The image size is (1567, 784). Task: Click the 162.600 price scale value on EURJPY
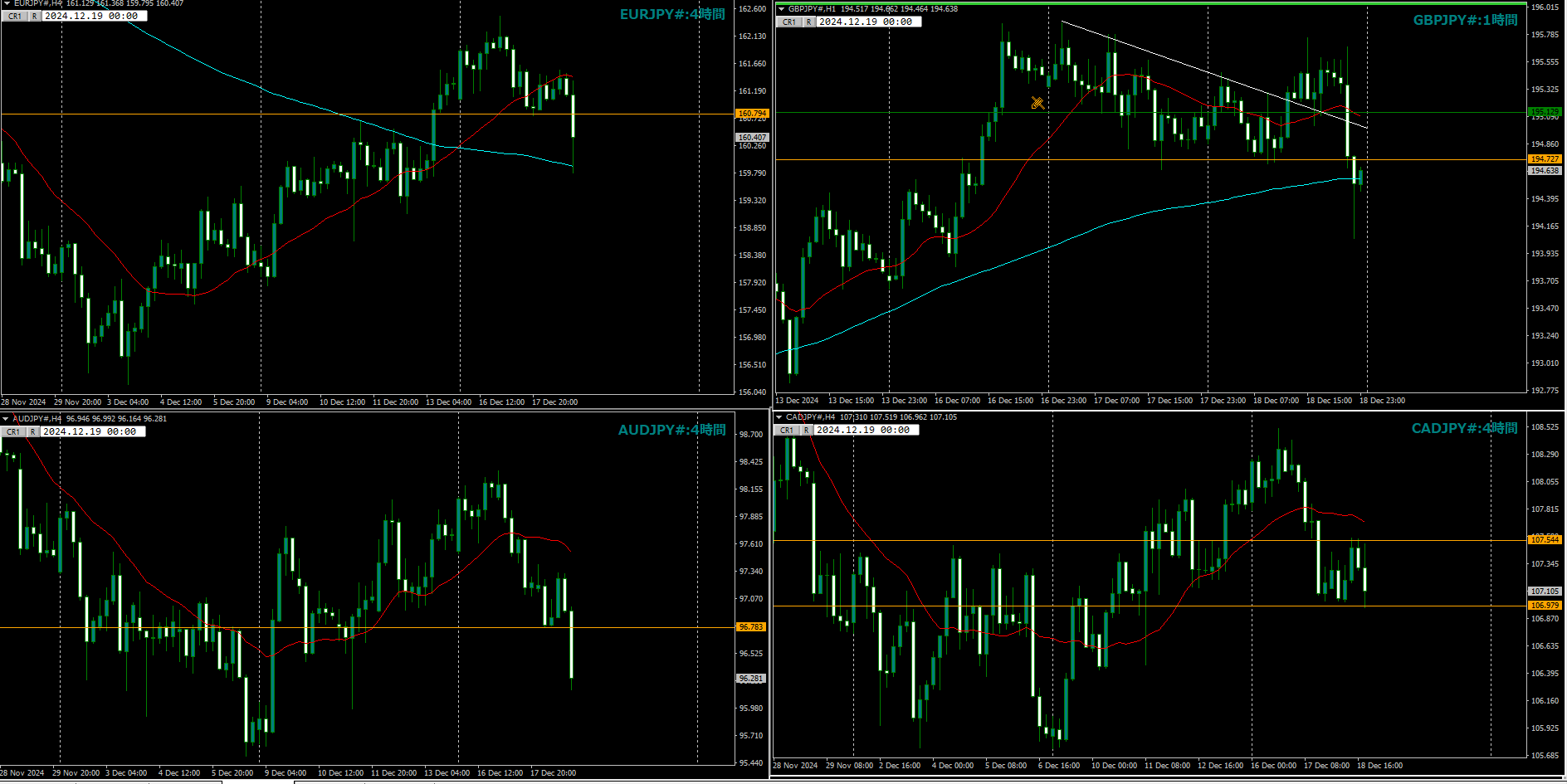click(x=752, y=9)
